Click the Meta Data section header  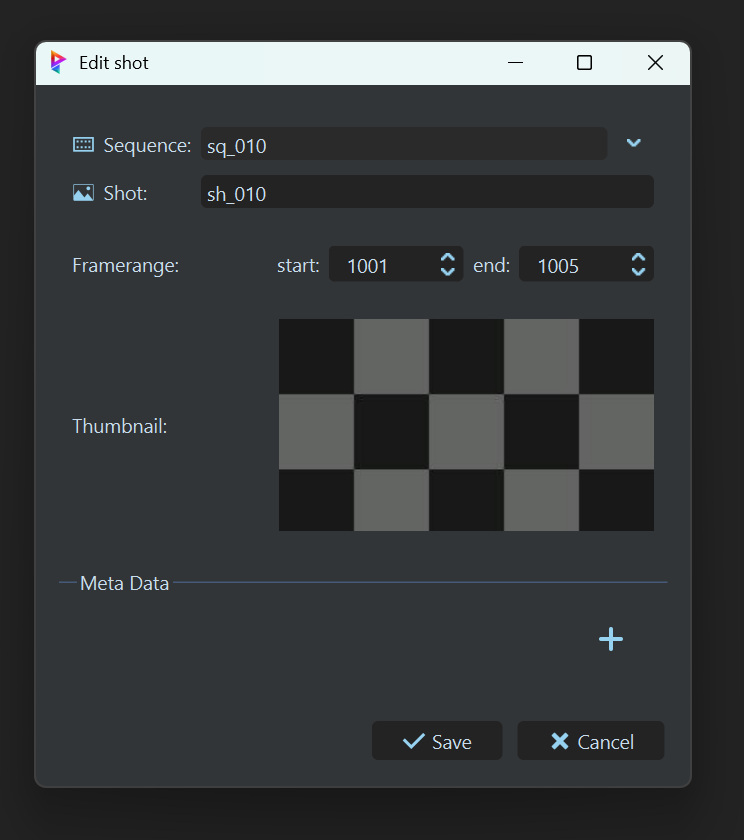(125, 583)
